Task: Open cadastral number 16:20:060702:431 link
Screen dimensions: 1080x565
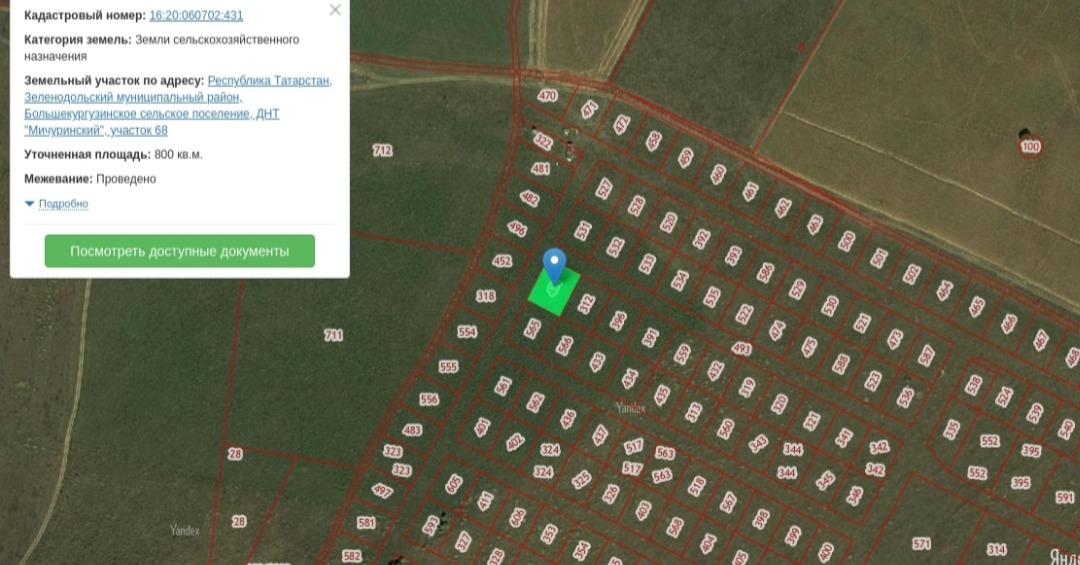Action: [x=196, y=15]
